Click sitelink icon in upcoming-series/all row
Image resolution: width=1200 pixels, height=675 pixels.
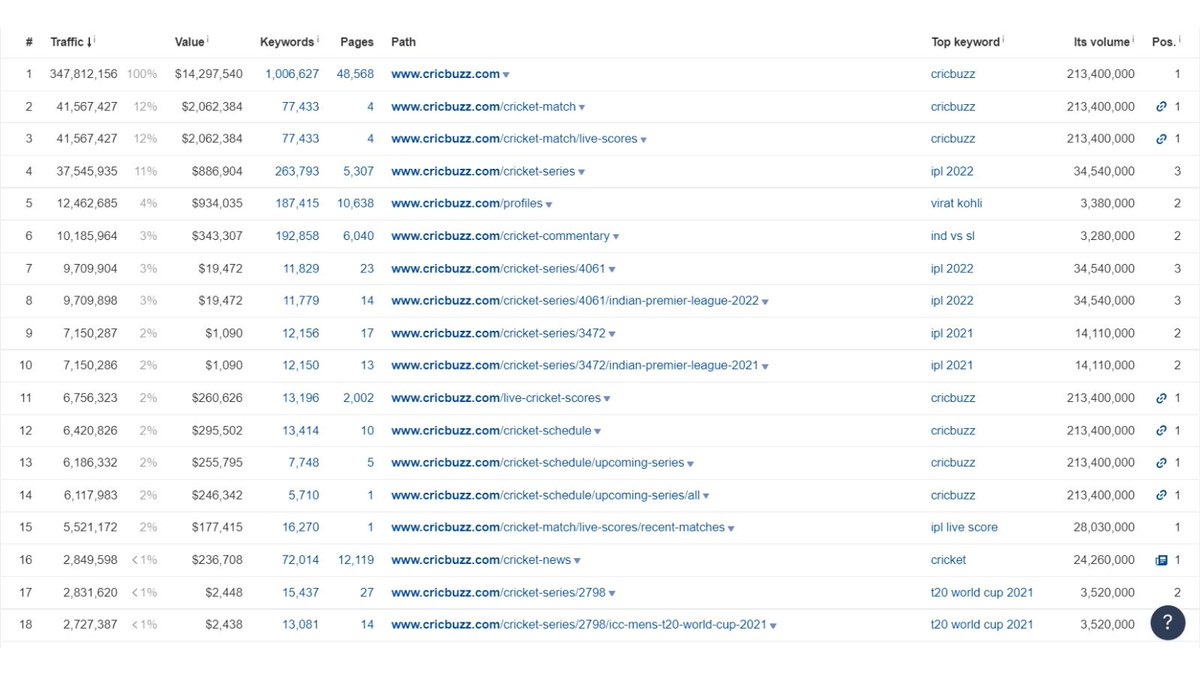coord(1161,495)
